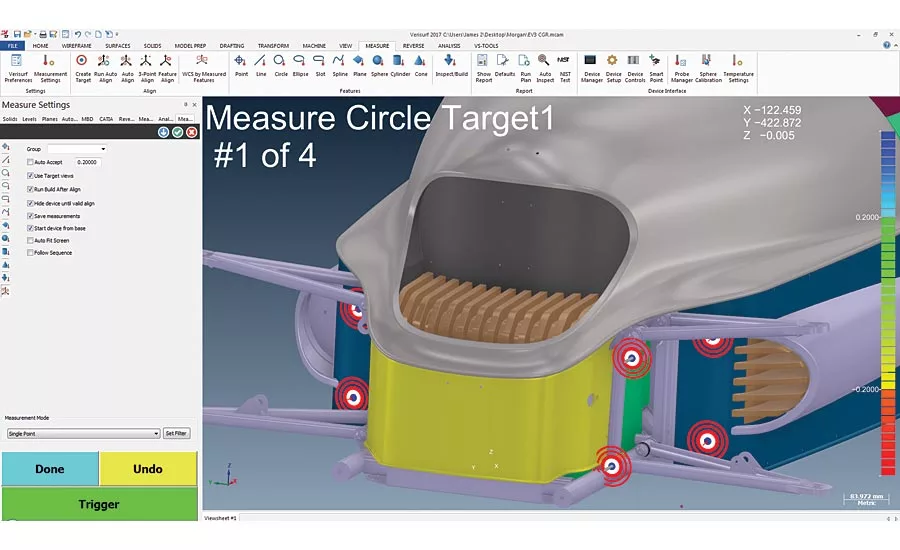This screenshot has height=550, width=900.
Task: Open Measurement Settings in ribbon
Action: (50, 69)
